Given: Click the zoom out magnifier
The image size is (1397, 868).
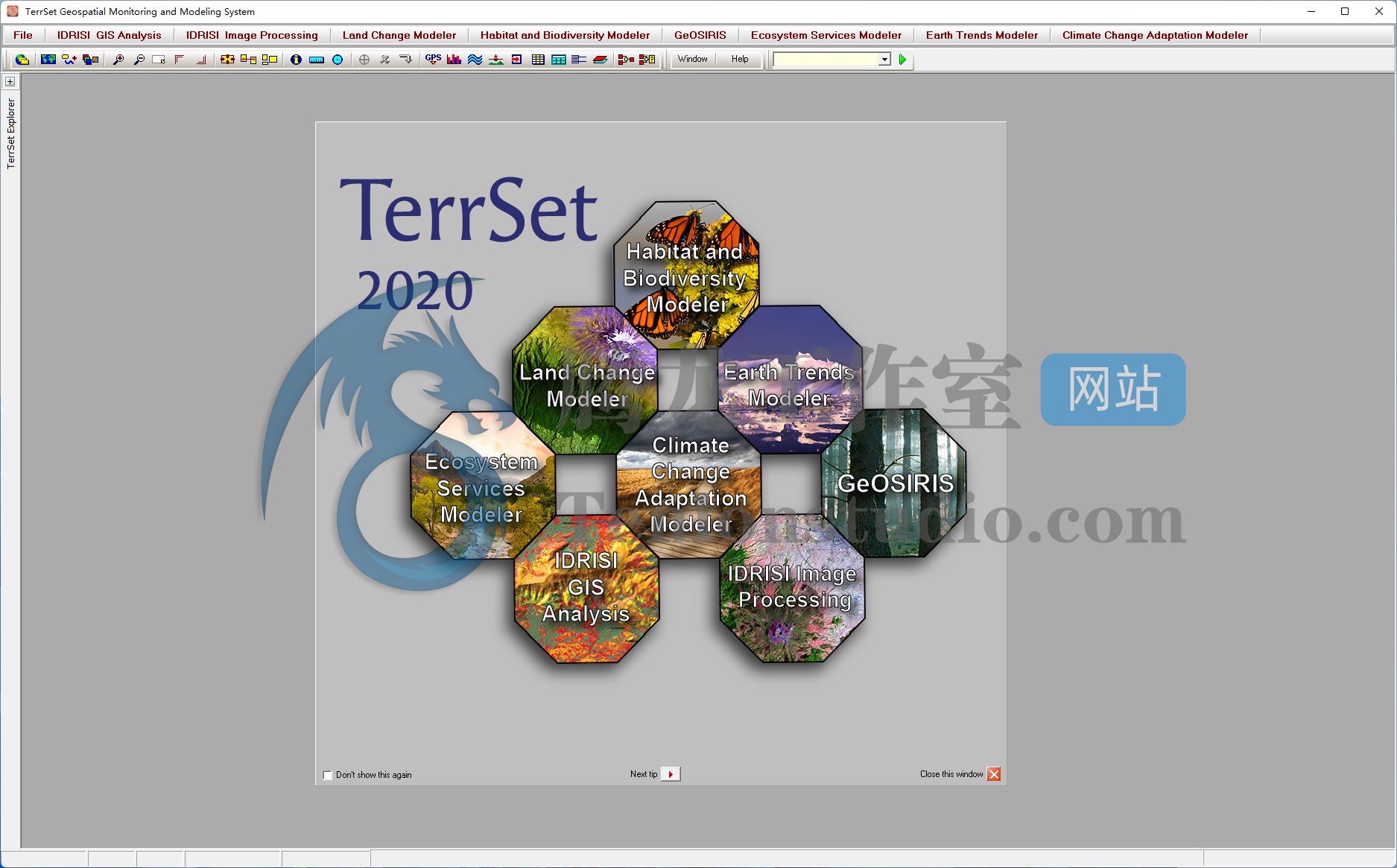Looking at the screenshot, I should (139, 60).
